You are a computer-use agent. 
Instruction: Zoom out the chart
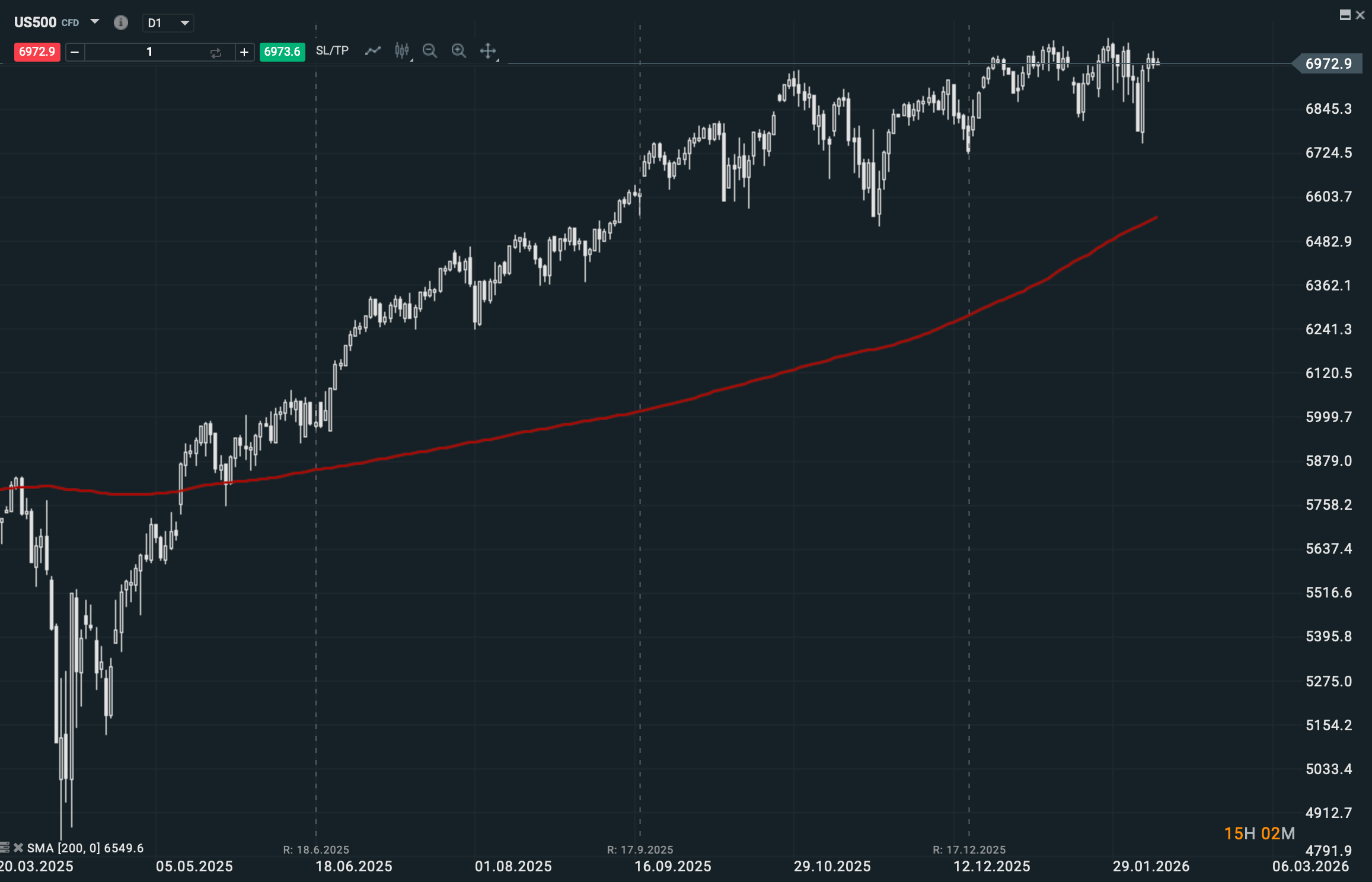430,51
